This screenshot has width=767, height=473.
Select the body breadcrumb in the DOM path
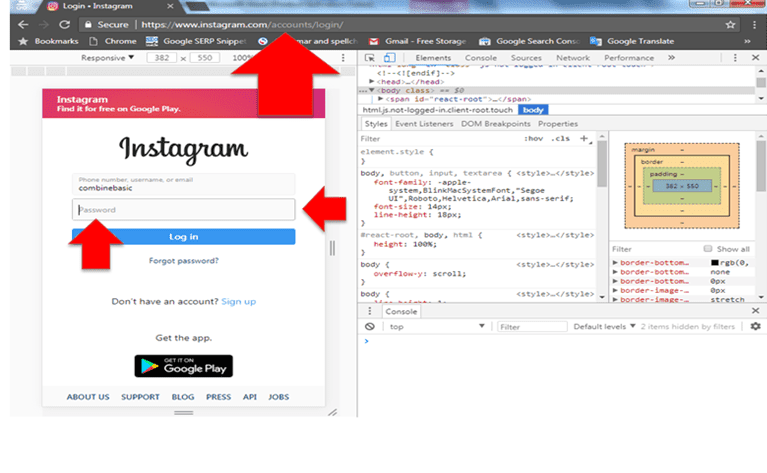click(533, 110)
